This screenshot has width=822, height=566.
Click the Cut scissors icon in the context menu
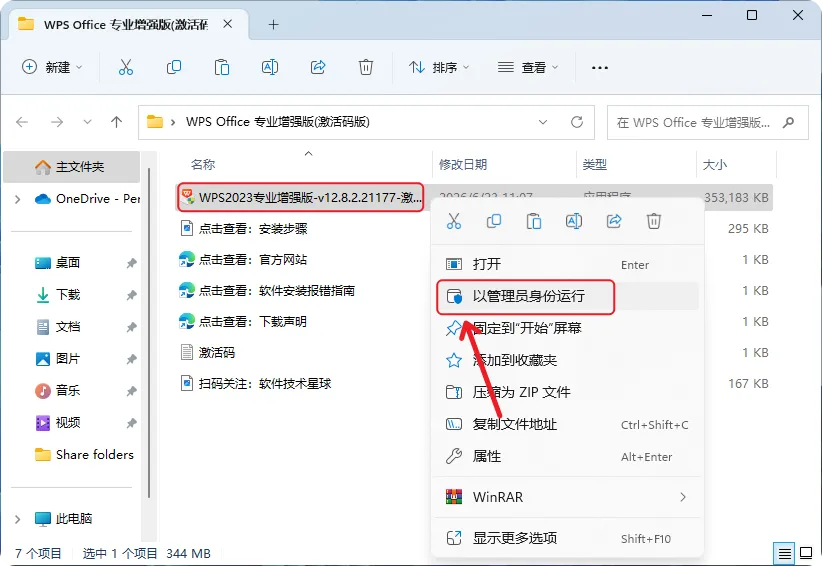[x=454, y=221]
